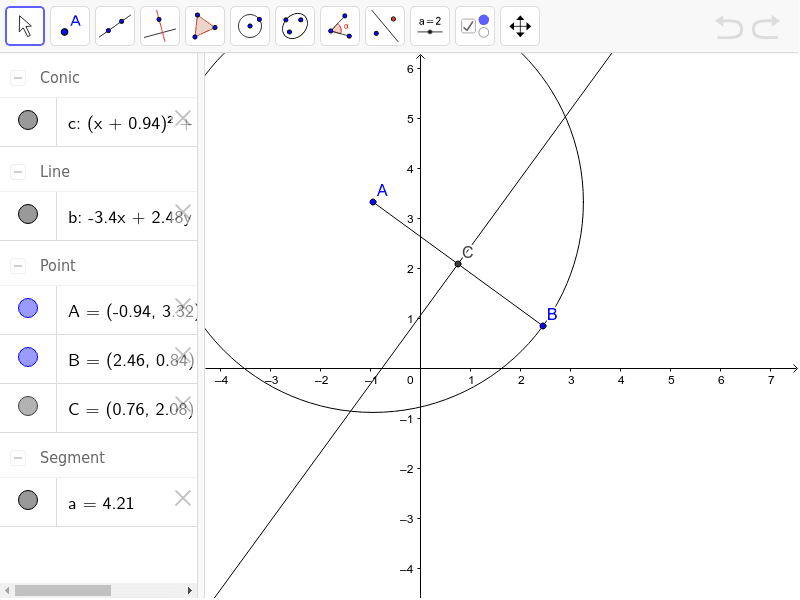Select the Angle tool

340,26
